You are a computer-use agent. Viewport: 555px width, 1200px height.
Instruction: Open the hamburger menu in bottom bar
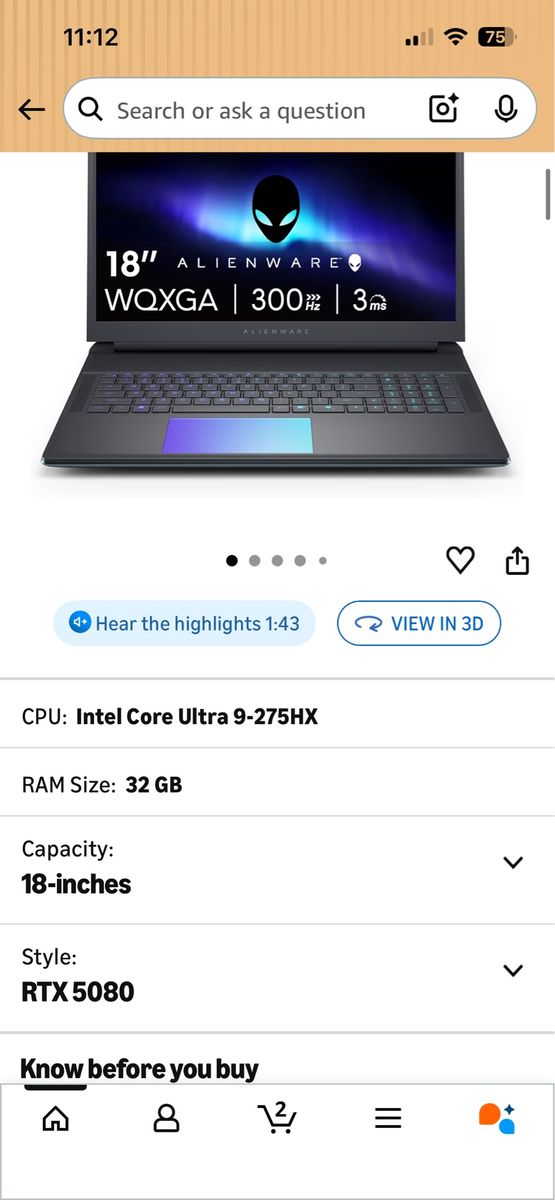tap(388, 1118)
